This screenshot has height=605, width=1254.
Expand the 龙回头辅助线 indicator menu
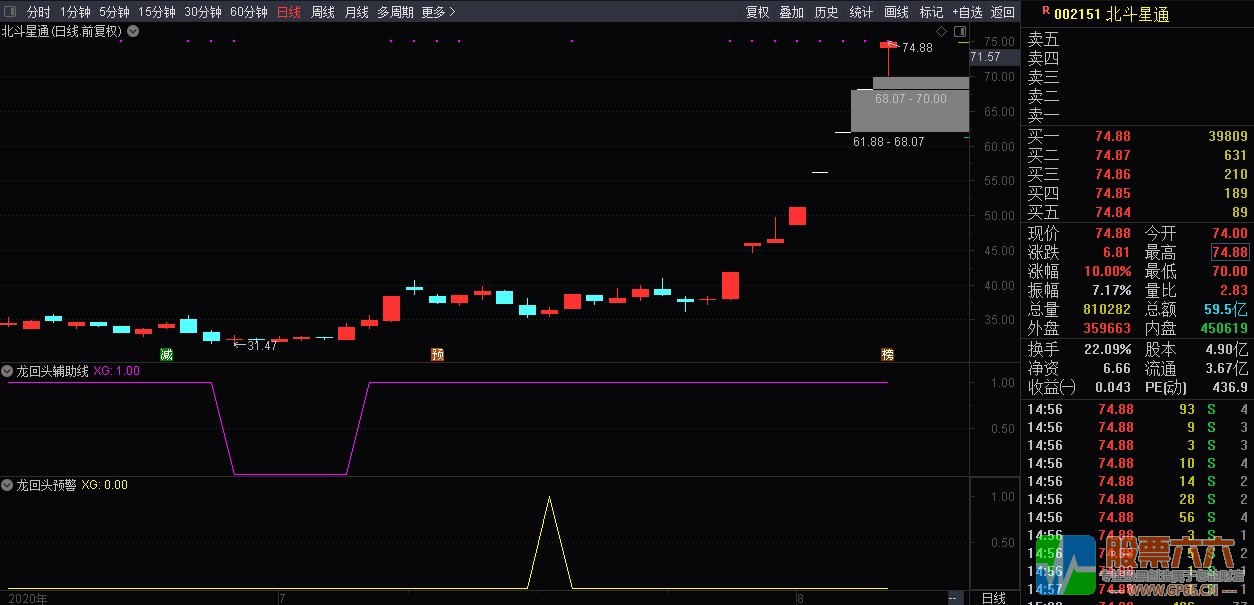(7, 371)
